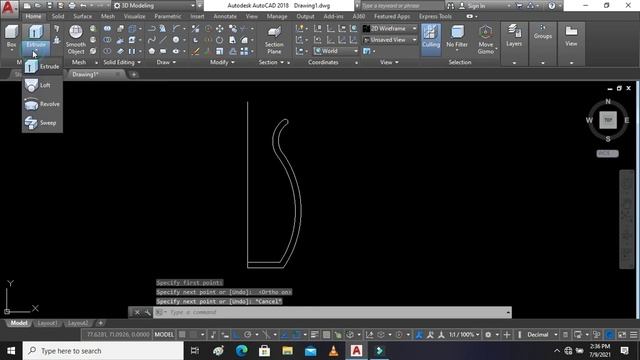Image resolution: width=640 pixels, height=360 pixels.
Task: Expand the Modify panel
Action: (x=222, y=62)
